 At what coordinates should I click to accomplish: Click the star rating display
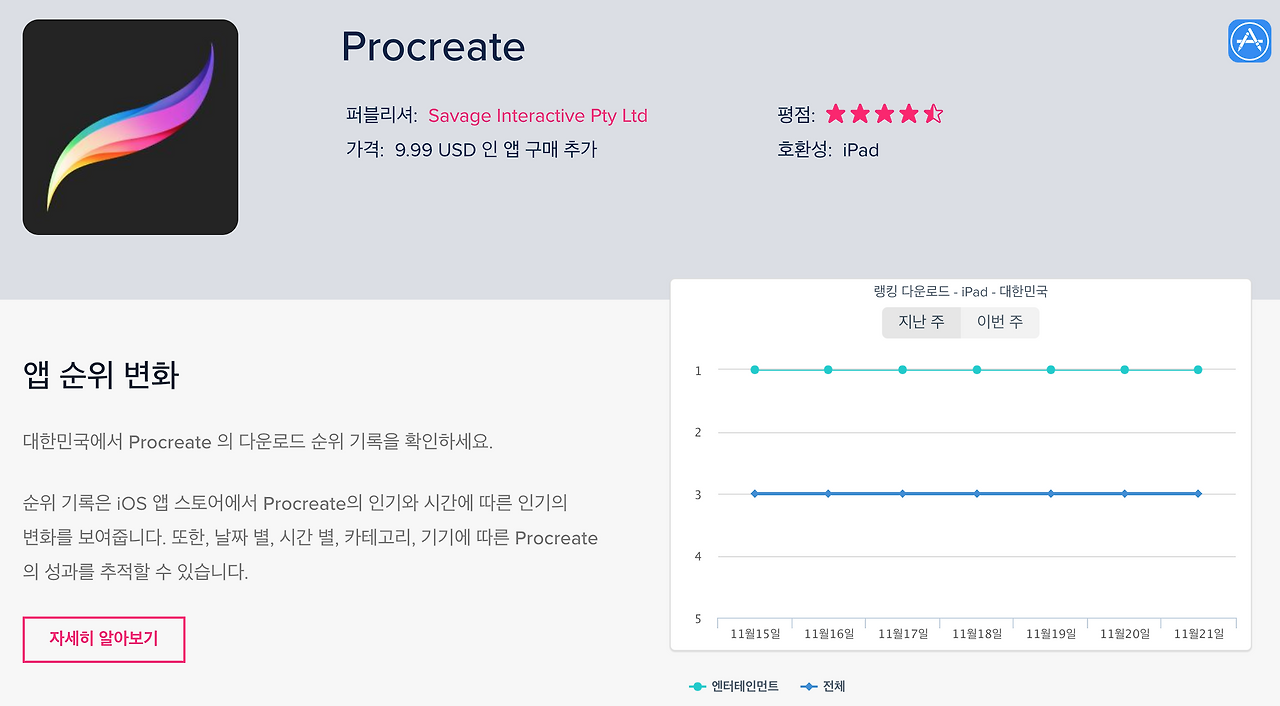[884, 114]
